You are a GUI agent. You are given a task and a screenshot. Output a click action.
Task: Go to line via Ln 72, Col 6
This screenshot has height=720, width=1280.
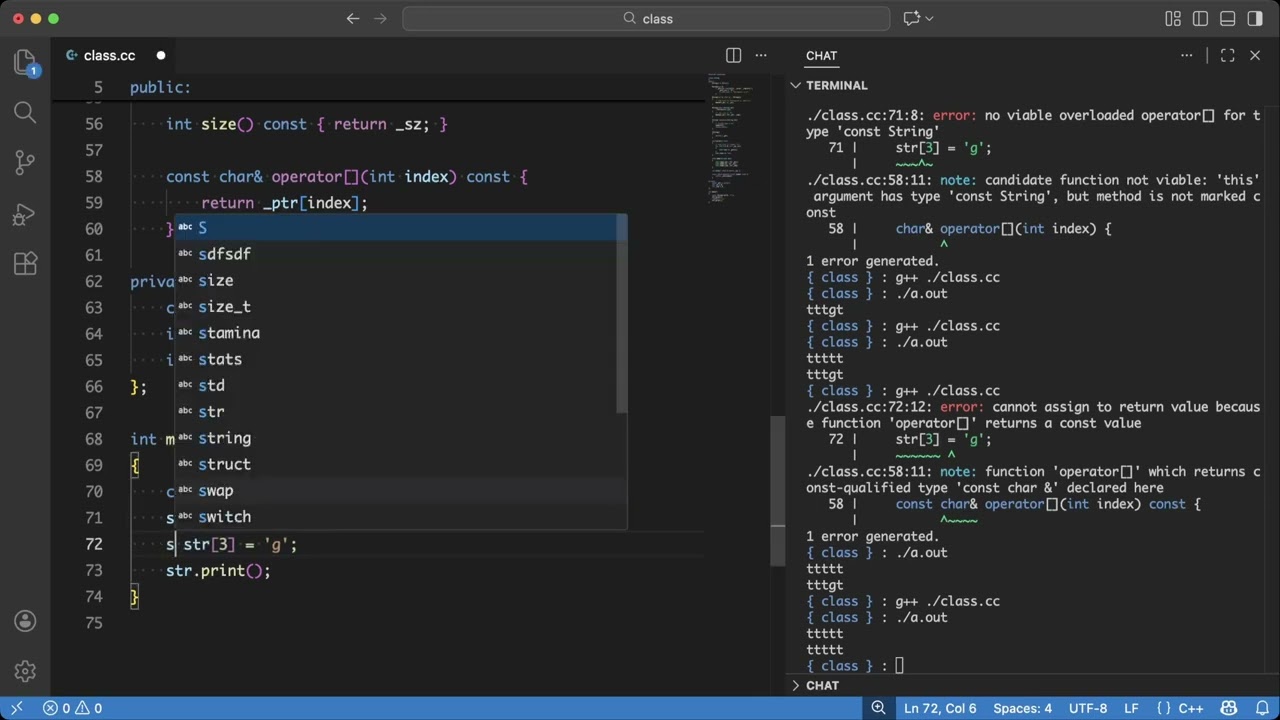tap(940, 708)
